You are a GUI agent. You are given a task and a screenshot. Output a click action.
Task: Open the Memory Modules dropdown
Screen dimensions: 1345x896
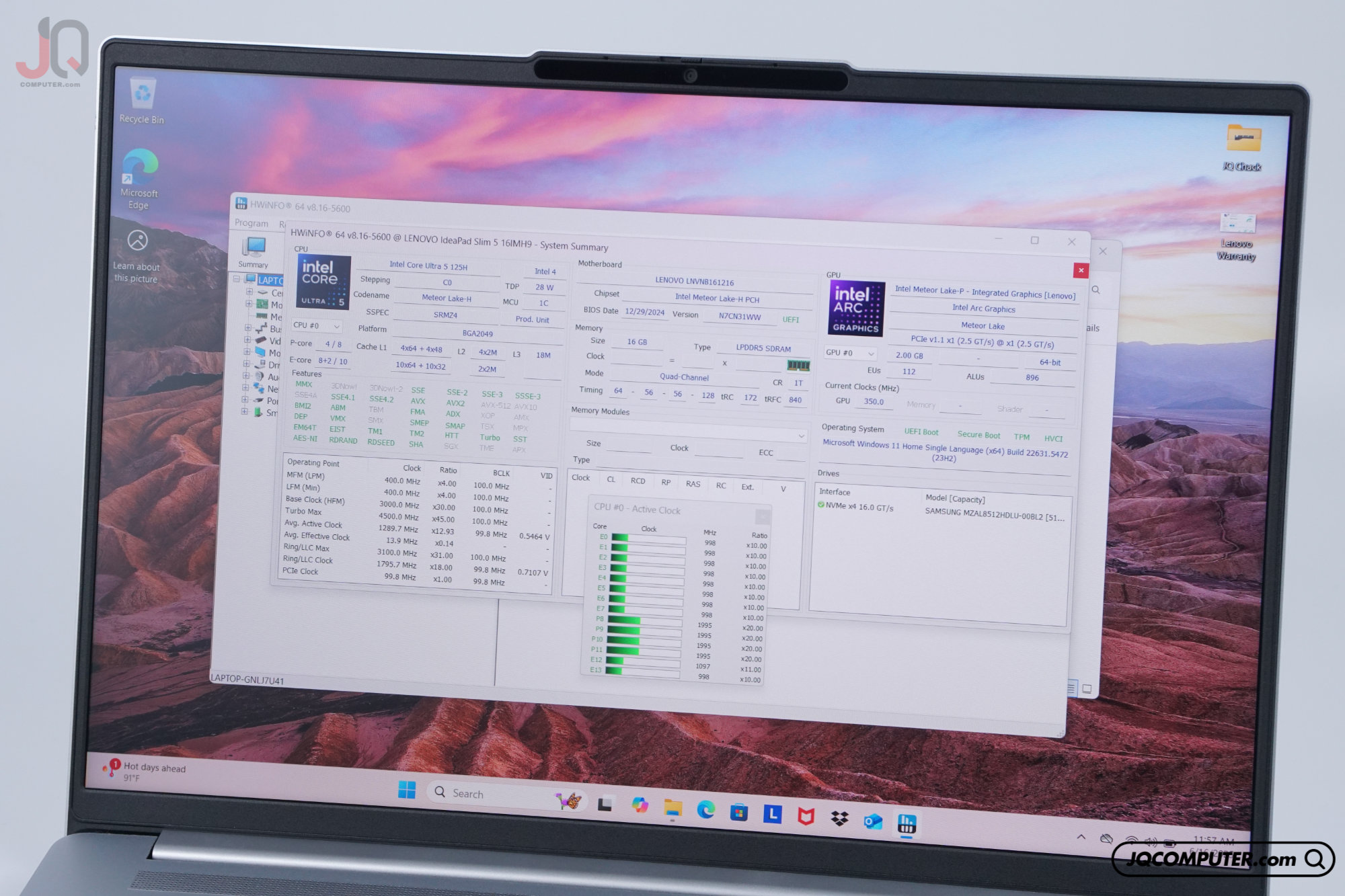click(x=687, y=430)
